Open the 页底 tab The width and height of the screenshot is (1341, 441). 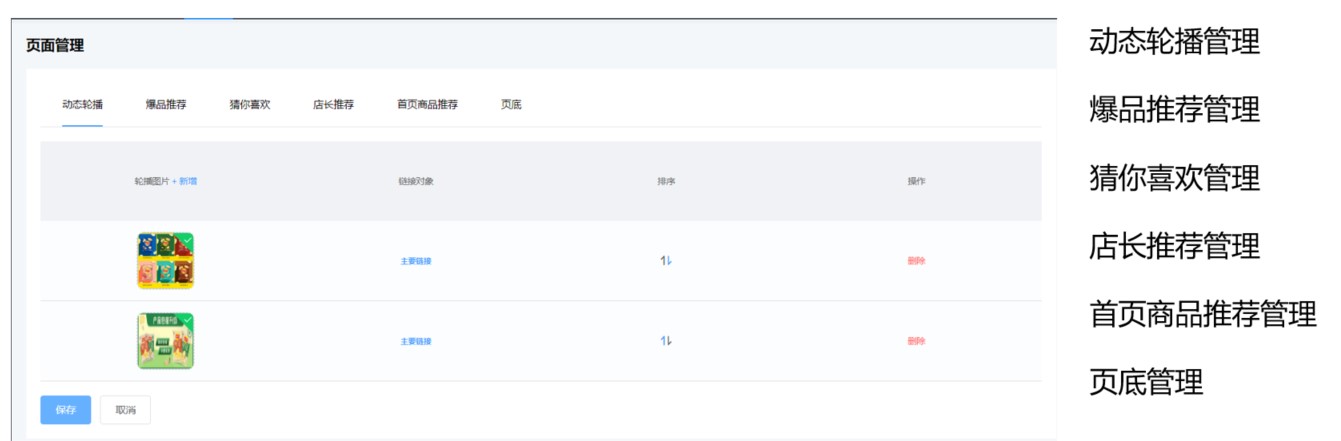tap(511, 105)
